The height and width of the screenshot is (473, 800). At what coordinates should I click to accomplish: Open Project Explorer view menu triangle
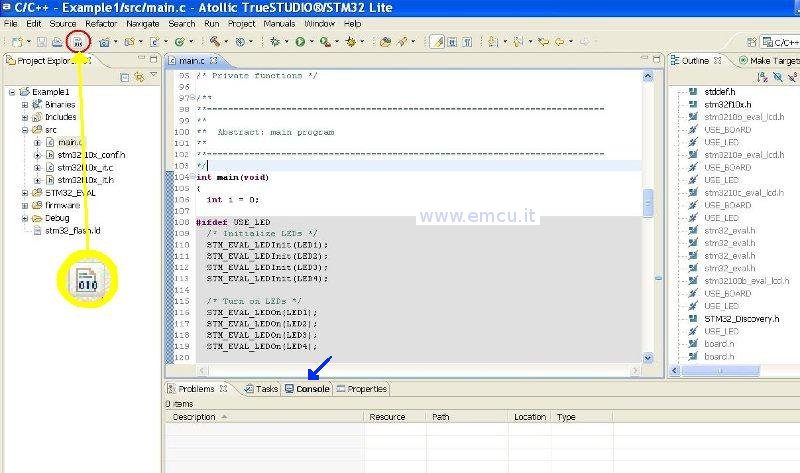(154, 76)
